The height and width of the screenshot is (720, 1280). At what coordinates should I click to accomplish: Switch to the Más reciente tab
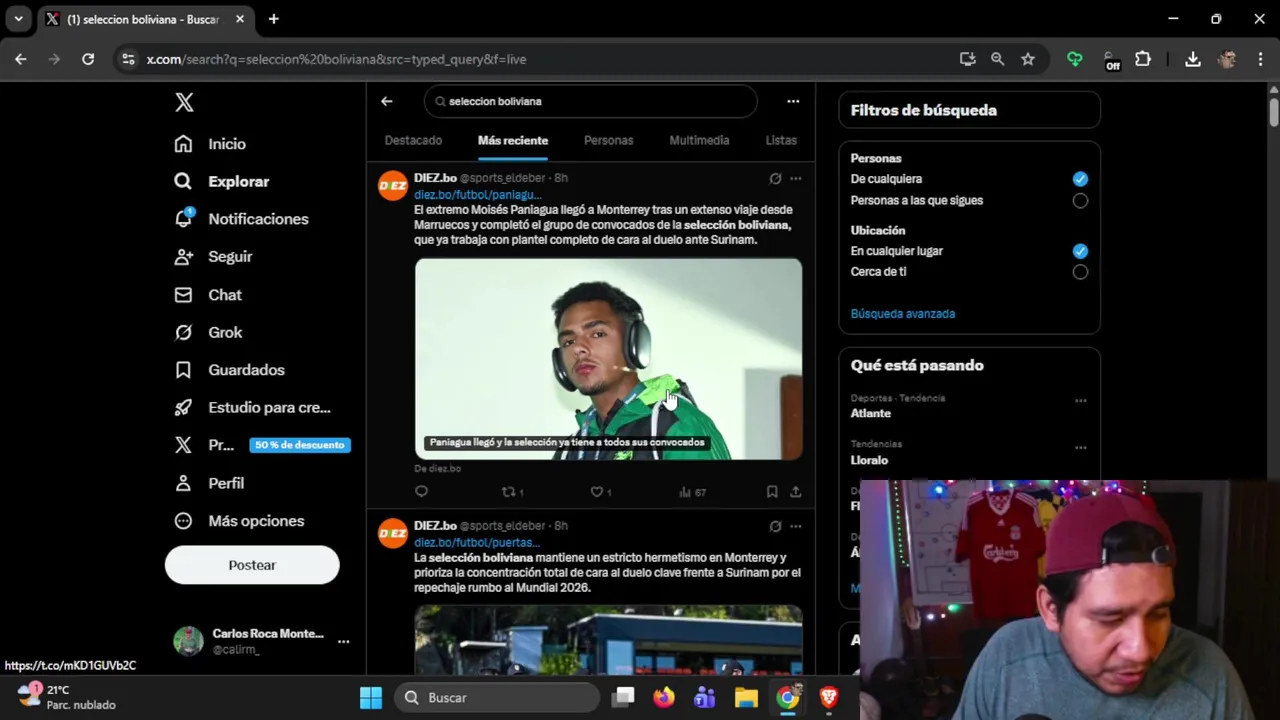click(513, 141)
